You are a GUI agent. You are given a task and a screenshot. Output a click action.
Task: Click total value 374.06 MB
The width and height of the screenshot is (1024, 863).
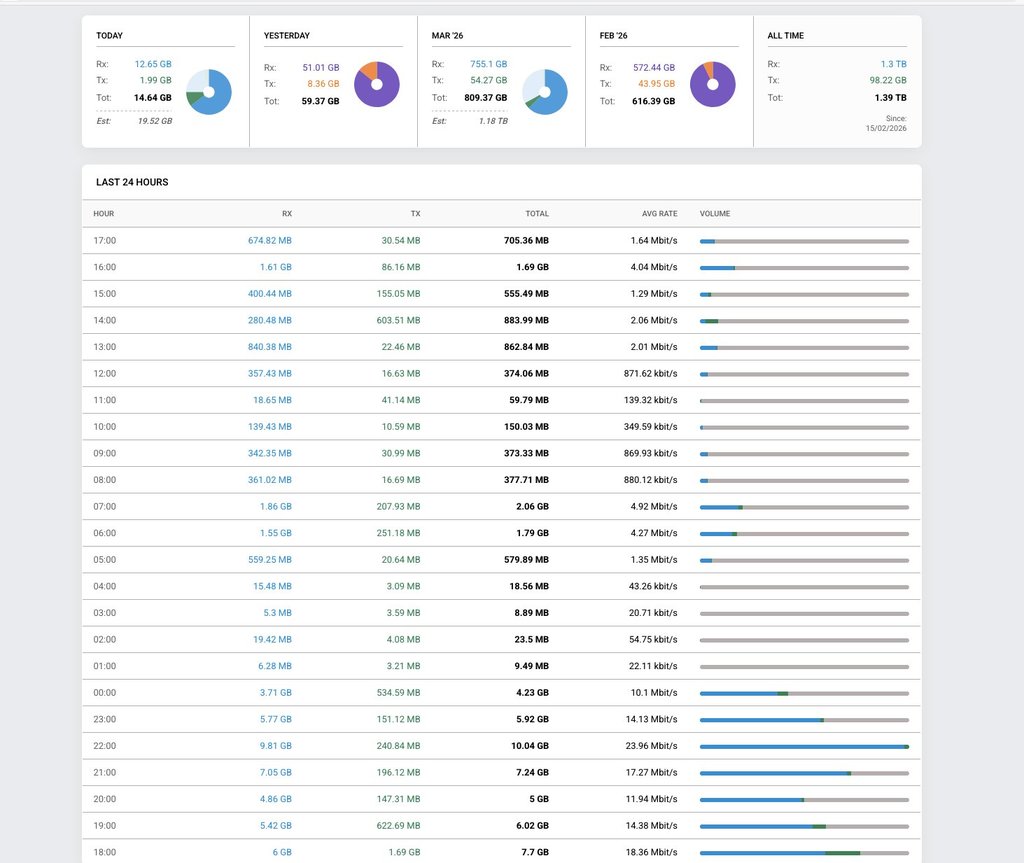[526, 374]
